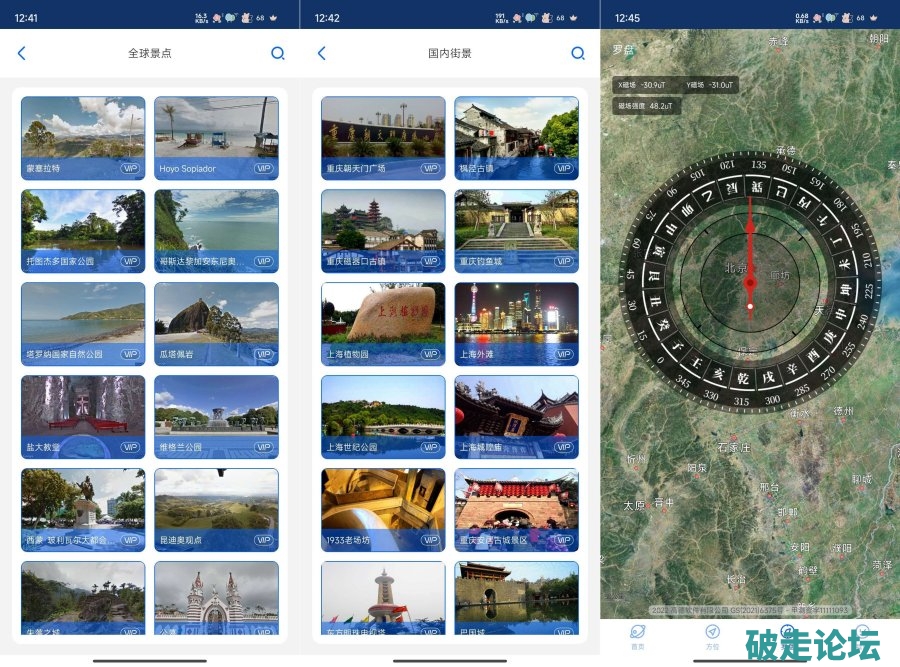The height and width of the screenshot is (667, 900).
Task: Open 重庆朝天门广场 street view
Action: (383, 130)
